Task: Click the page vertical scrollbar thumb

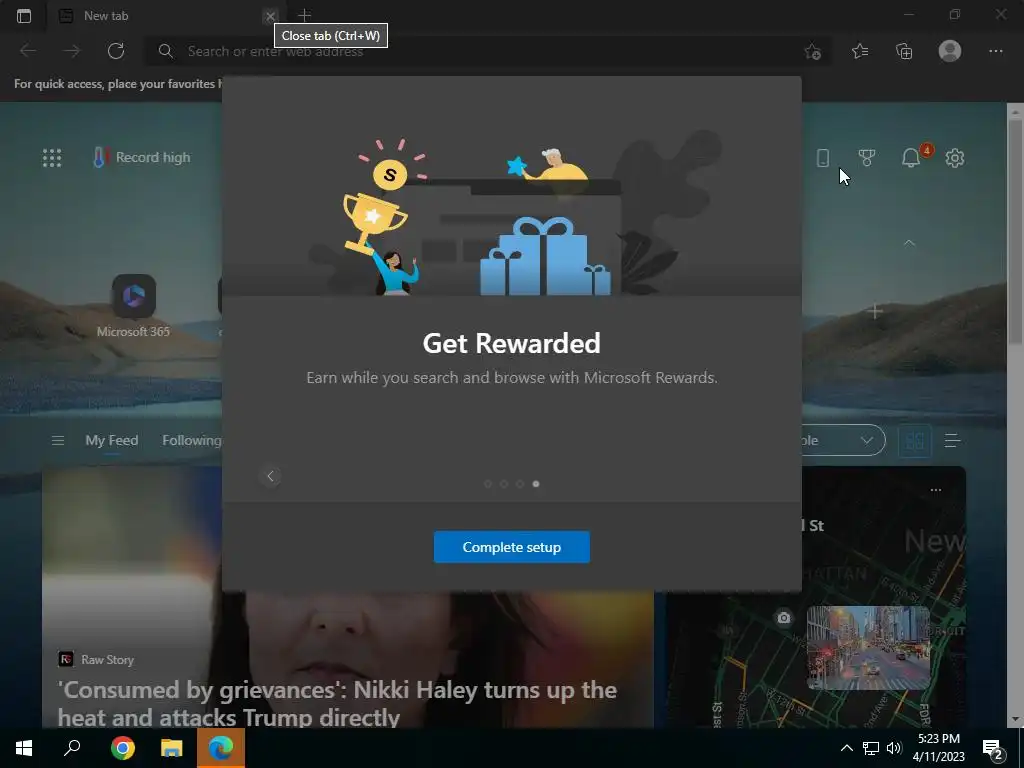Action: [x=1015, y=231]
